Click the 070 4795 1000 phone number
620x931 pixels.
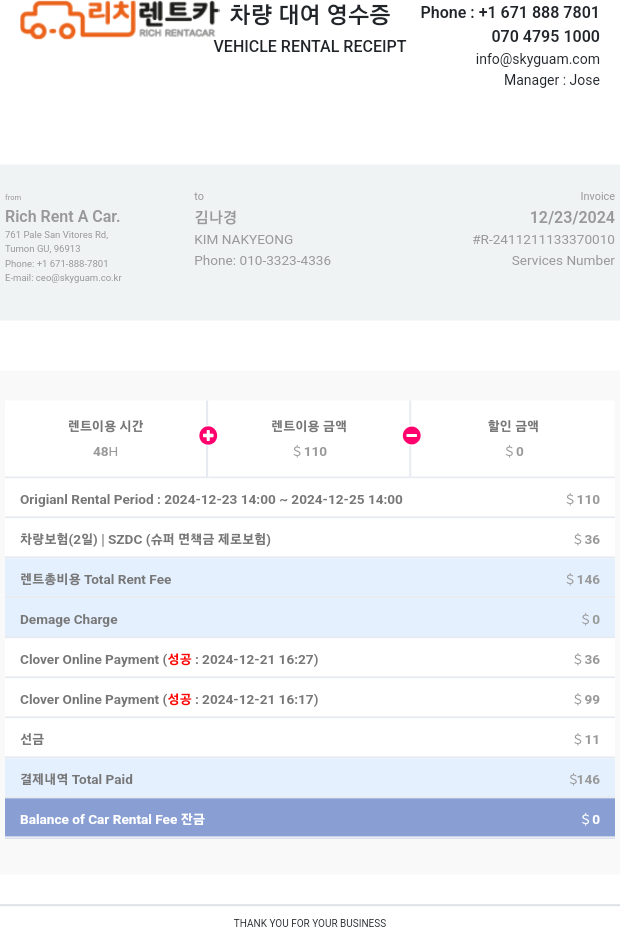[x=545, y=36]
